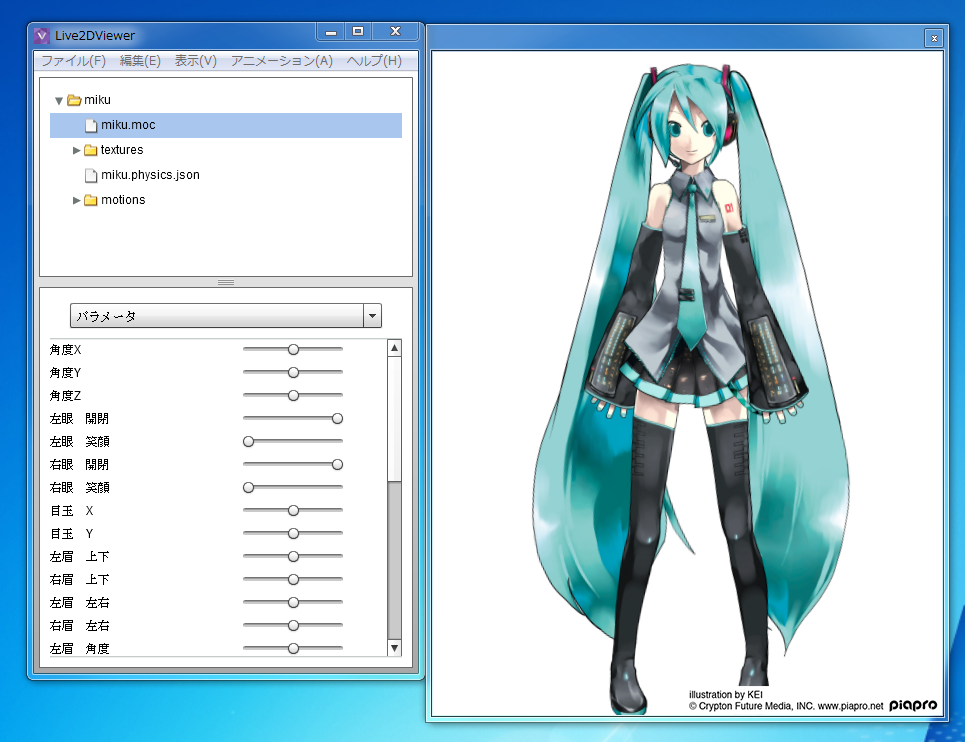Expand the motions folder
Screen dimensions: 965x742
pyautogui.click(x=76, y=200)
